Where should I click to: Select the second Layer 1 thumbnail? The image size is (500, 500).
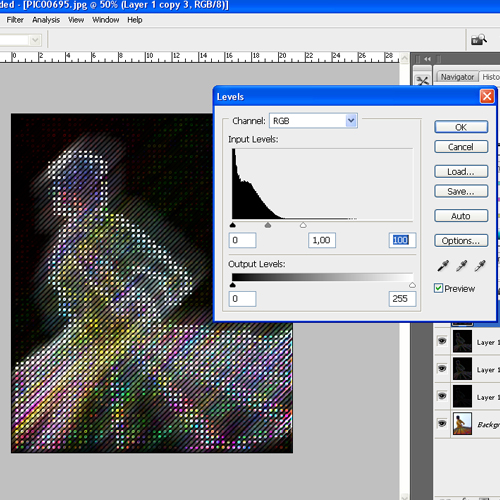[462, 369]
